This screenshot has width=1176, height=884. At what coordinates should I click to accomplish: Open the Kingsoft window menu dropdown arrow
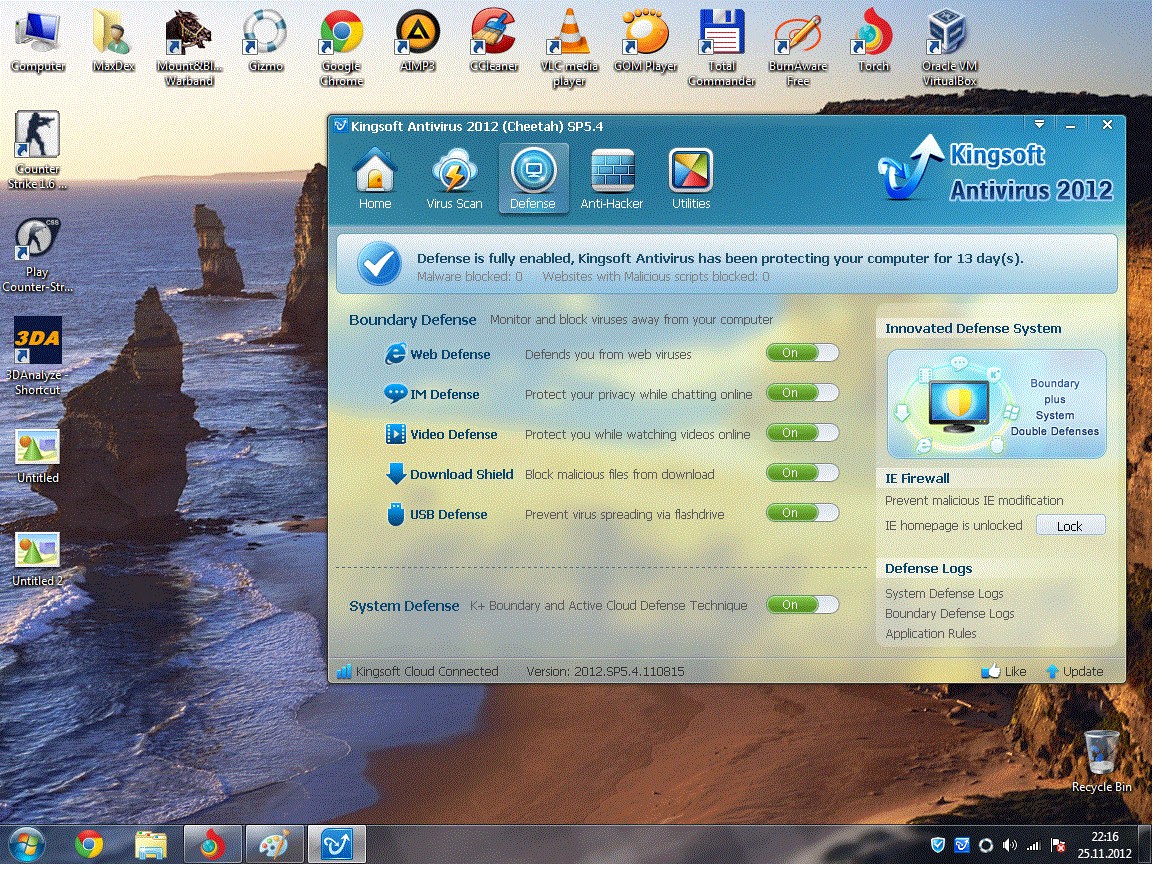(1039, 124)
